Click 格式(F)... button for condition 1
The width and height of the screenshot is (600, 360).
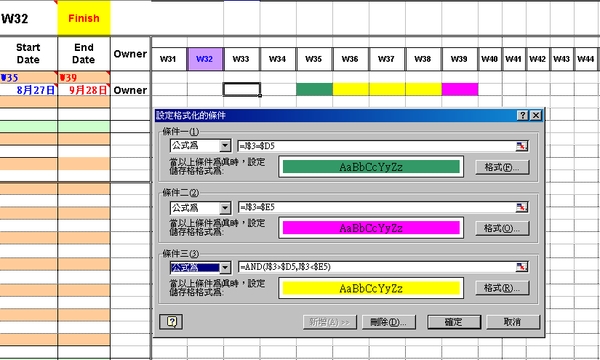pyautogui.click(x=502, y=167)
